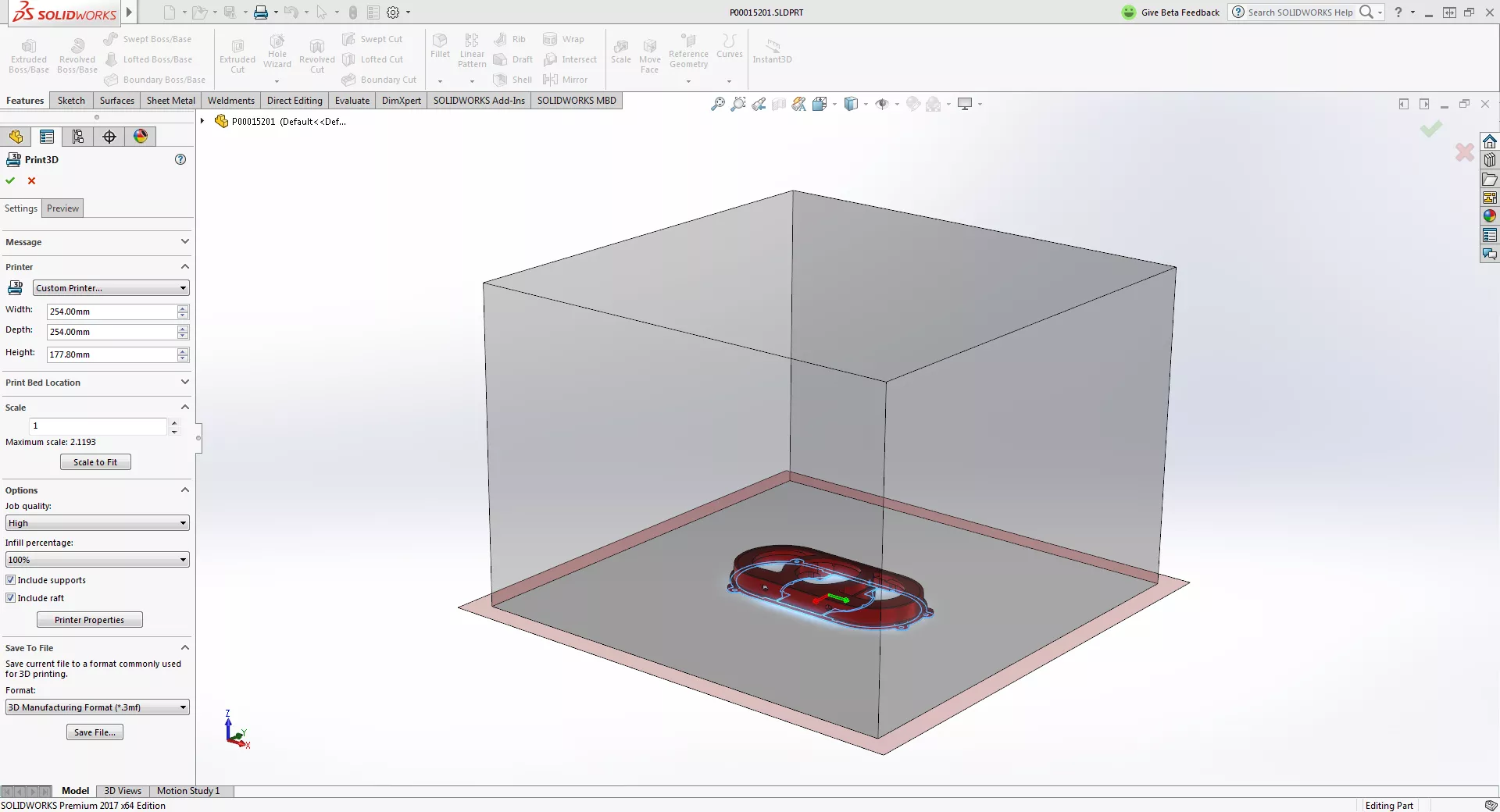This screenshot has height=812, width=1500.
Task: Select the Shell tool
Action: 512,79
